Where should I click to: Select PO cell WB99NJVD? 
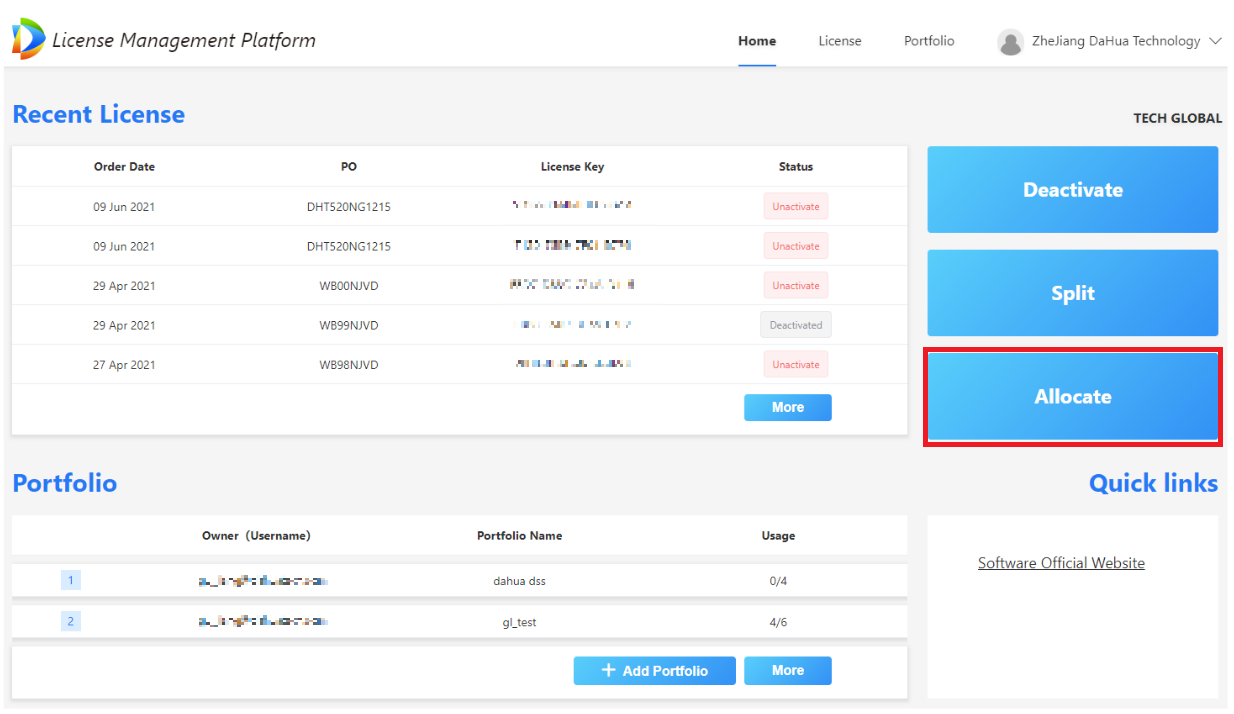[349, 325]
